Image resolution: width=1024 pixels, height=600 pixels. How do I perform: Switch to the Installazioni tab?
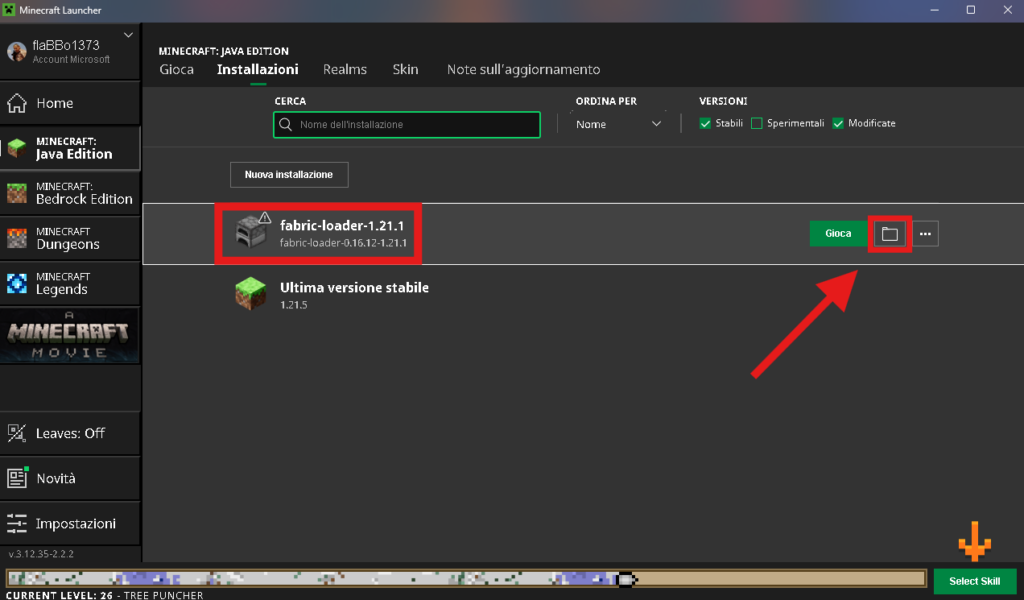tap(257, 69)
